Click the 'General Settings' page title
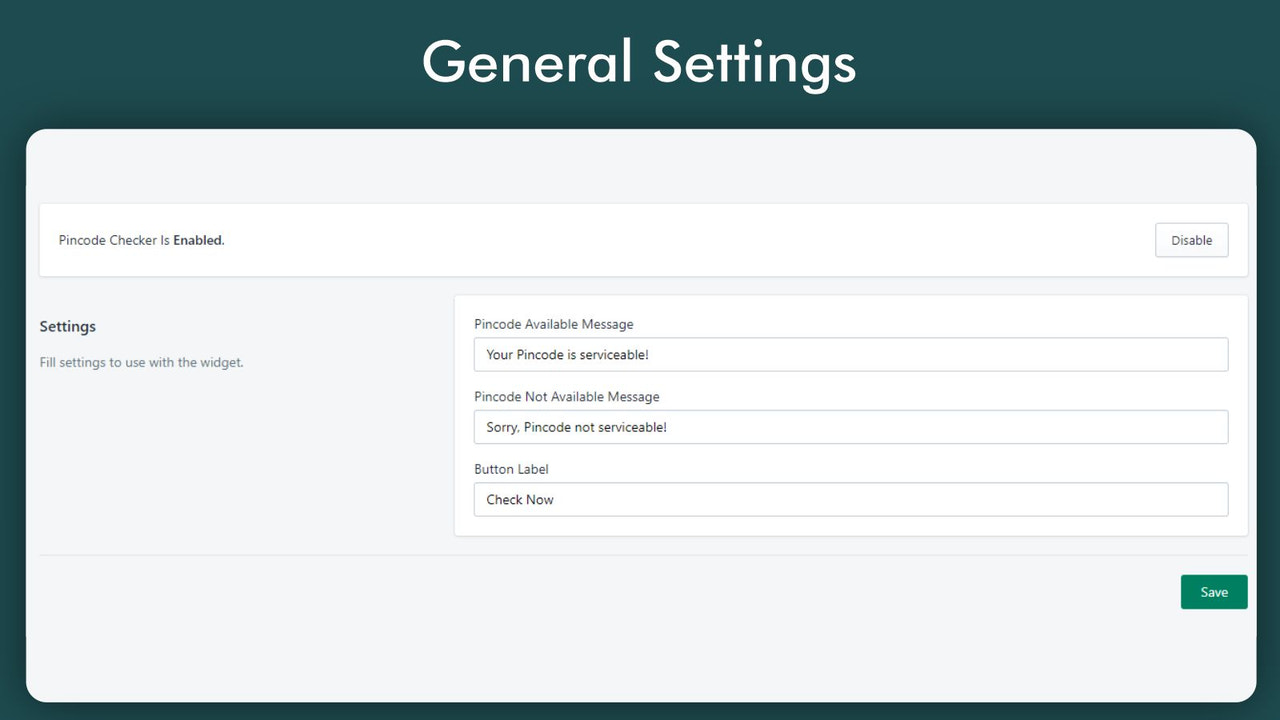This screenshot has height=720, width=1280. (x=639, y=62)
